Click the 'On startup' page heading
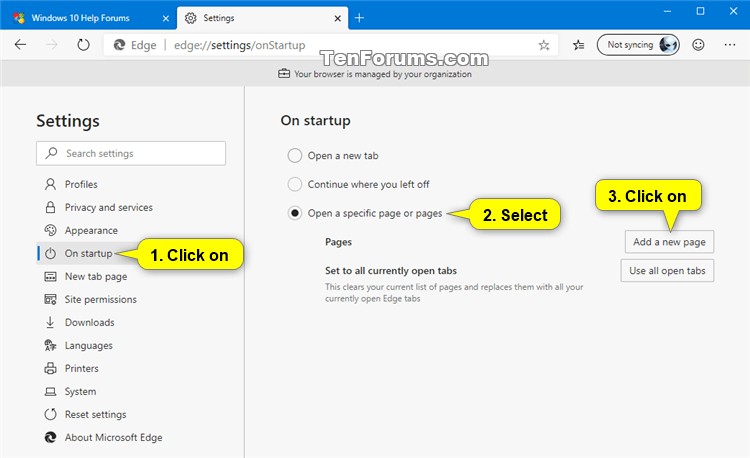This screenshot has height=458, width=750. pos(315,120)
